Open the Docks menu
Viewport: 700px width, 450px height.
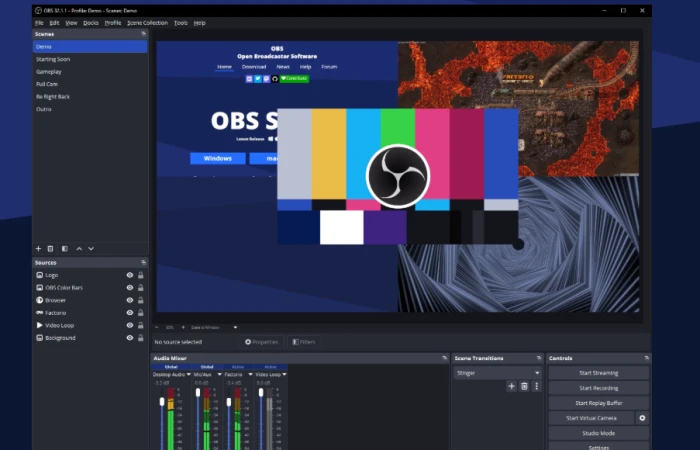click(x=91, y=23)
